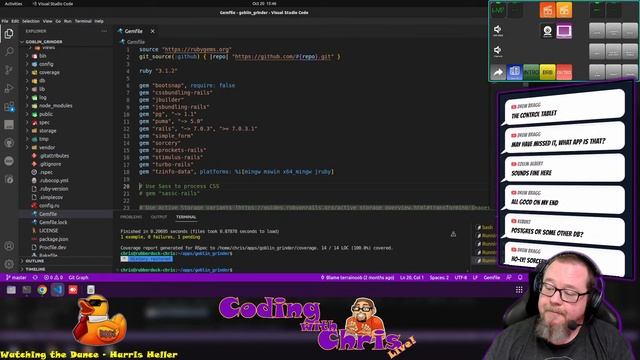Expand the vendor folder

tap(47, 147)
